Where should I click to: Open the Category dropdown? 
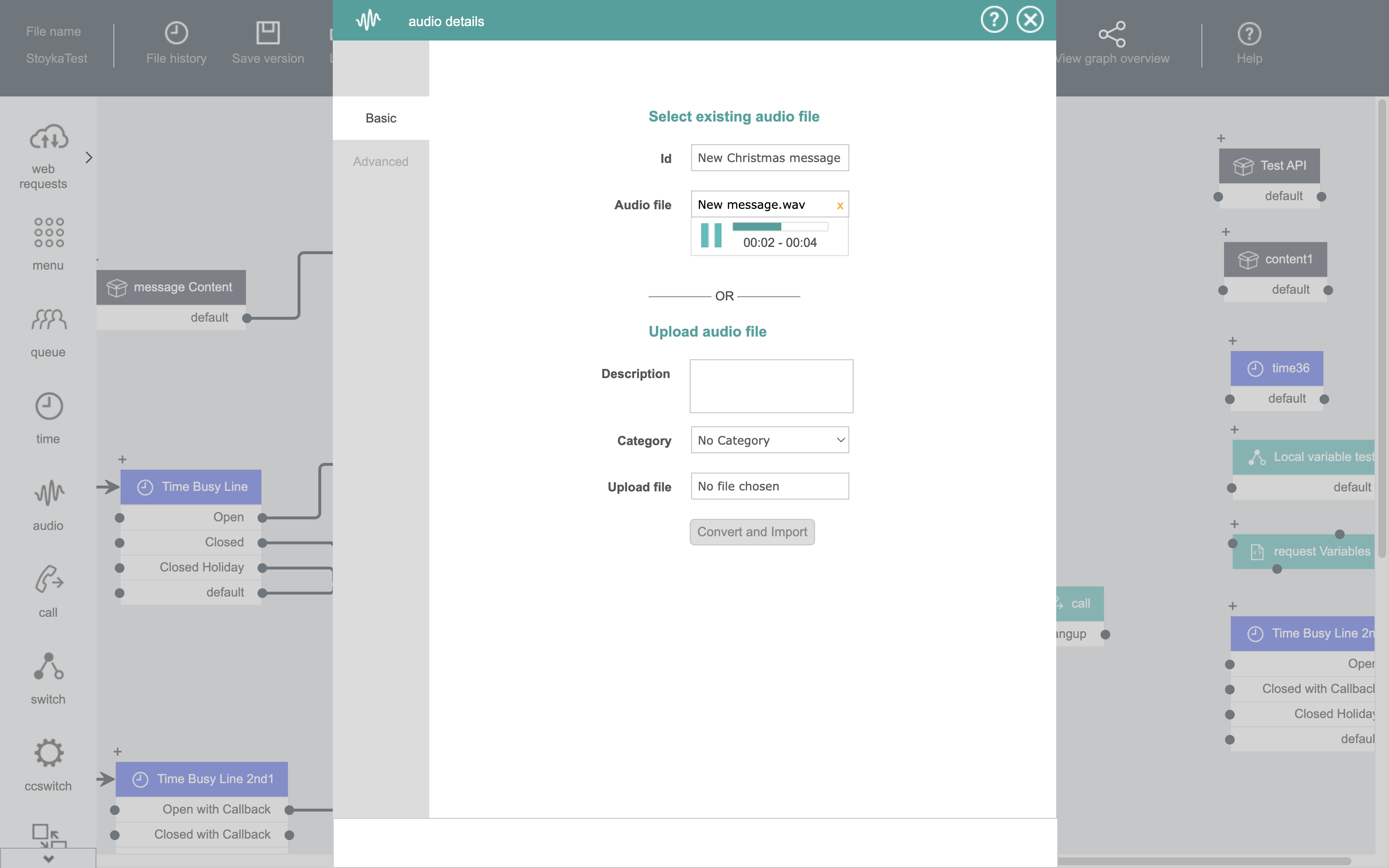pos(769,440)
